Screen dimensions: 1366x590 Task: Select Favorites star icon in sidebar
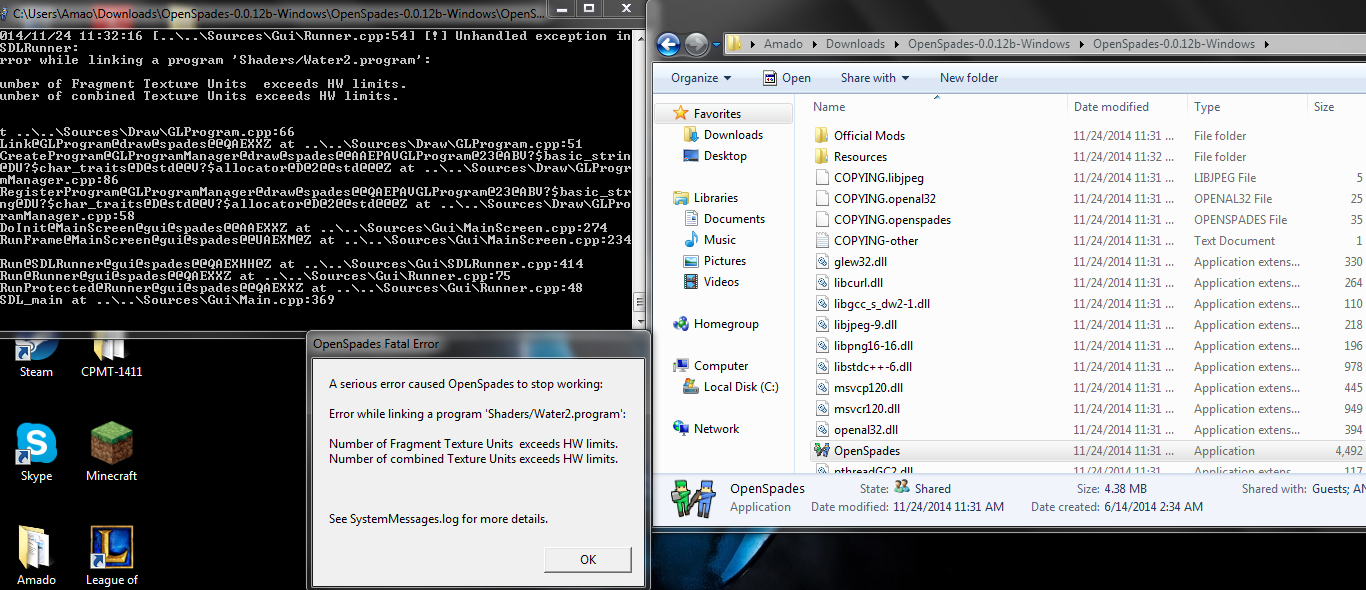pyautogui.click(x=681, y=113)
